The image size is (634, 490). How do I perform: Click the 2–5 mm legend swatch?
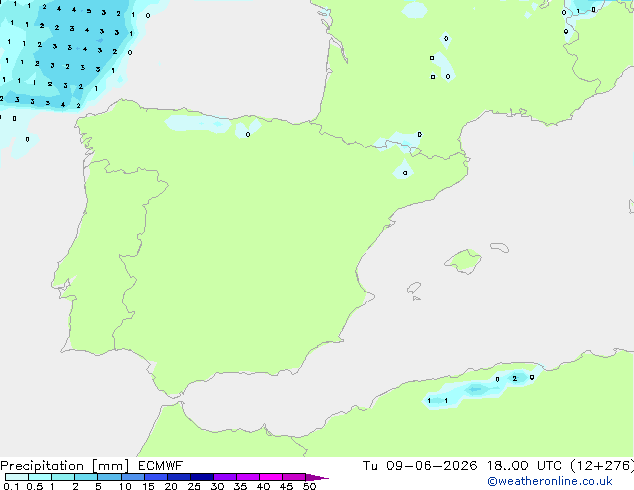(86, 477)
